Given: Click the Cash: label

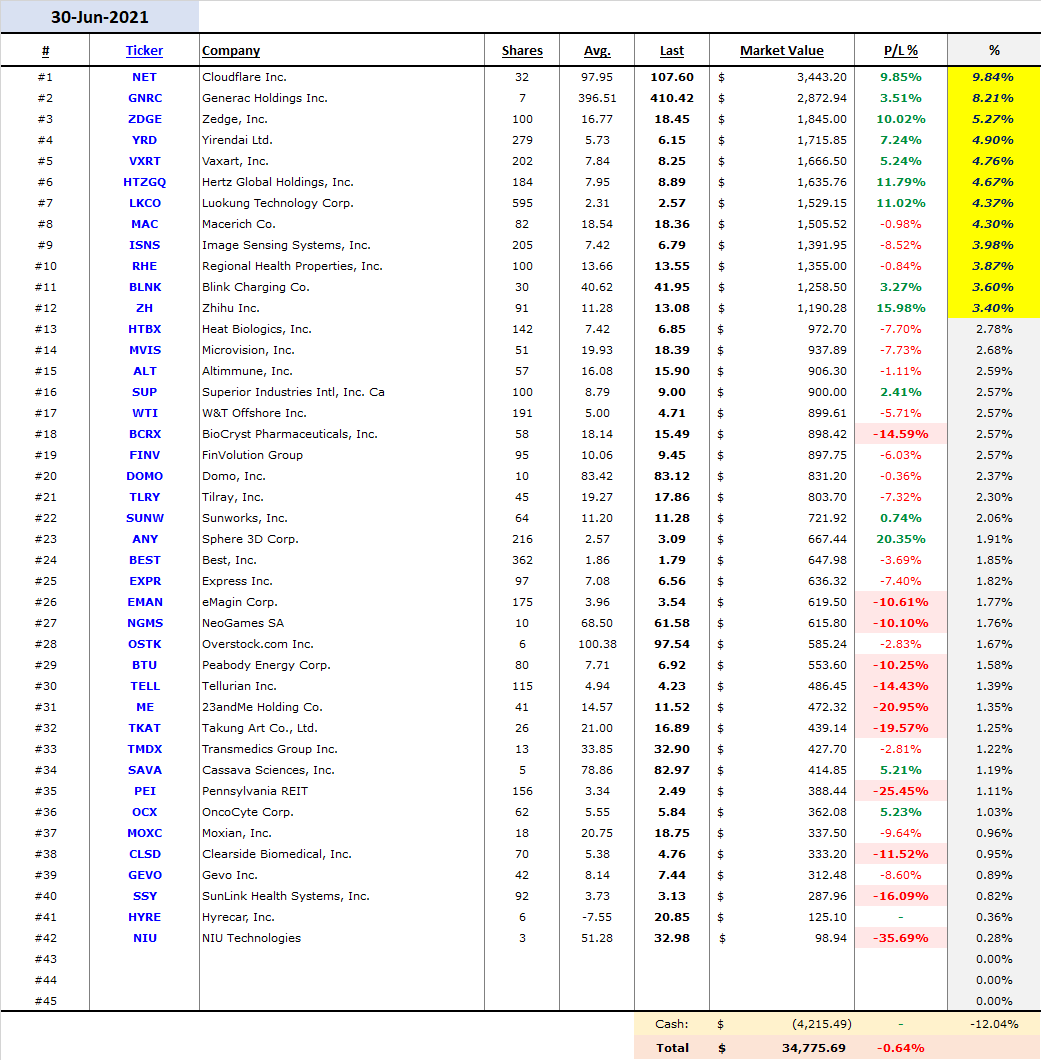Looking at the screenshot, I should (671, 1023).
